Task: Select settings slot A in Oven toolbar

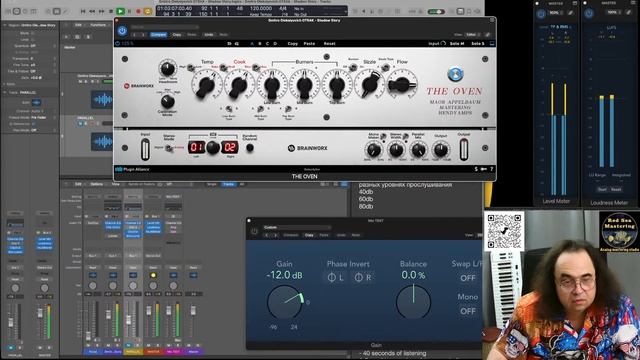Action: pyautogui.click(x=252, y=43)
